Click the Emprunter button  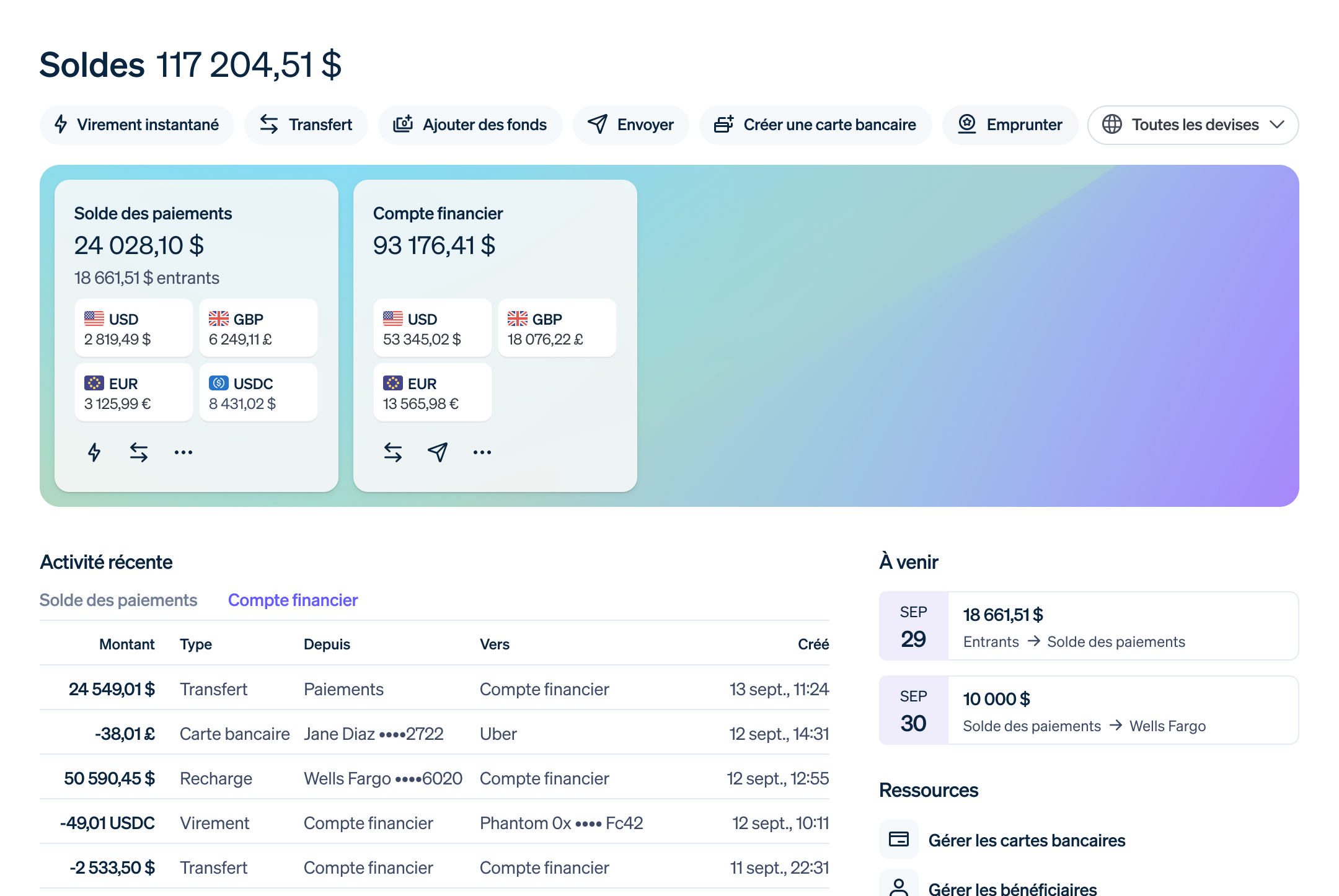click(1010, 125)
